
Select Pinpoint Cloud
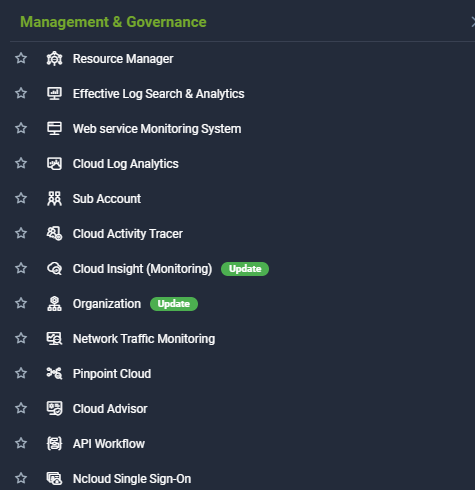click(x=112, y=374)
